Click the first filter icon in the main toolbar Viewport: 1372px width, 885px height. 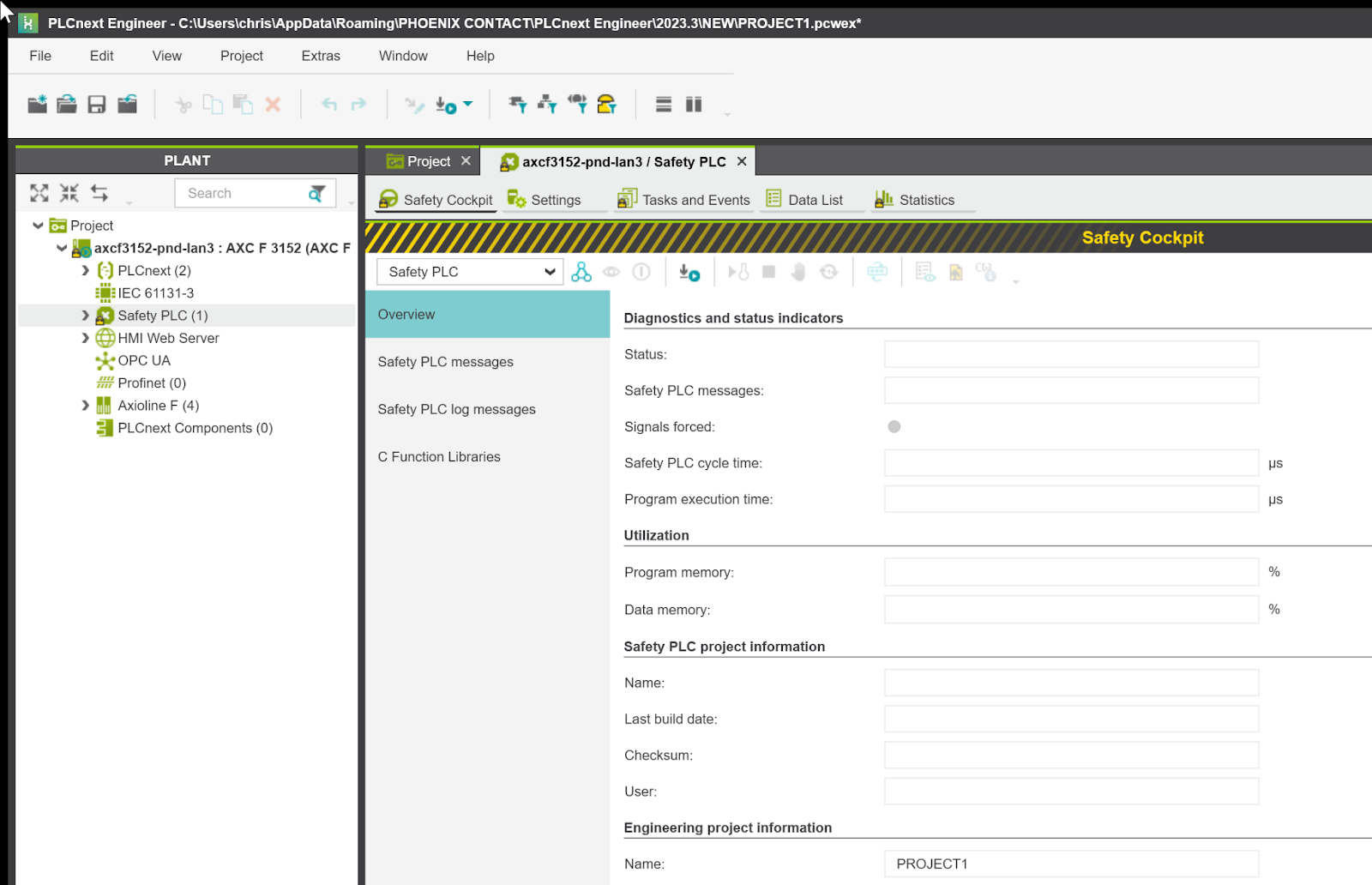[x=517, y=105]
